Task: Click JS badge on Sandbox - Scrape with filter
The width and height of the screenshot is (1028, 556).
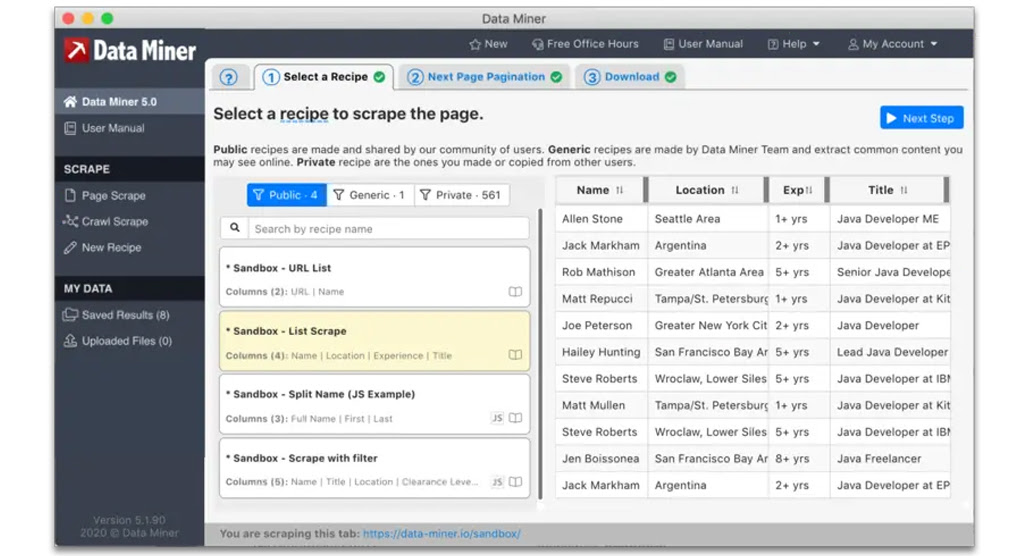Action: 498,482
